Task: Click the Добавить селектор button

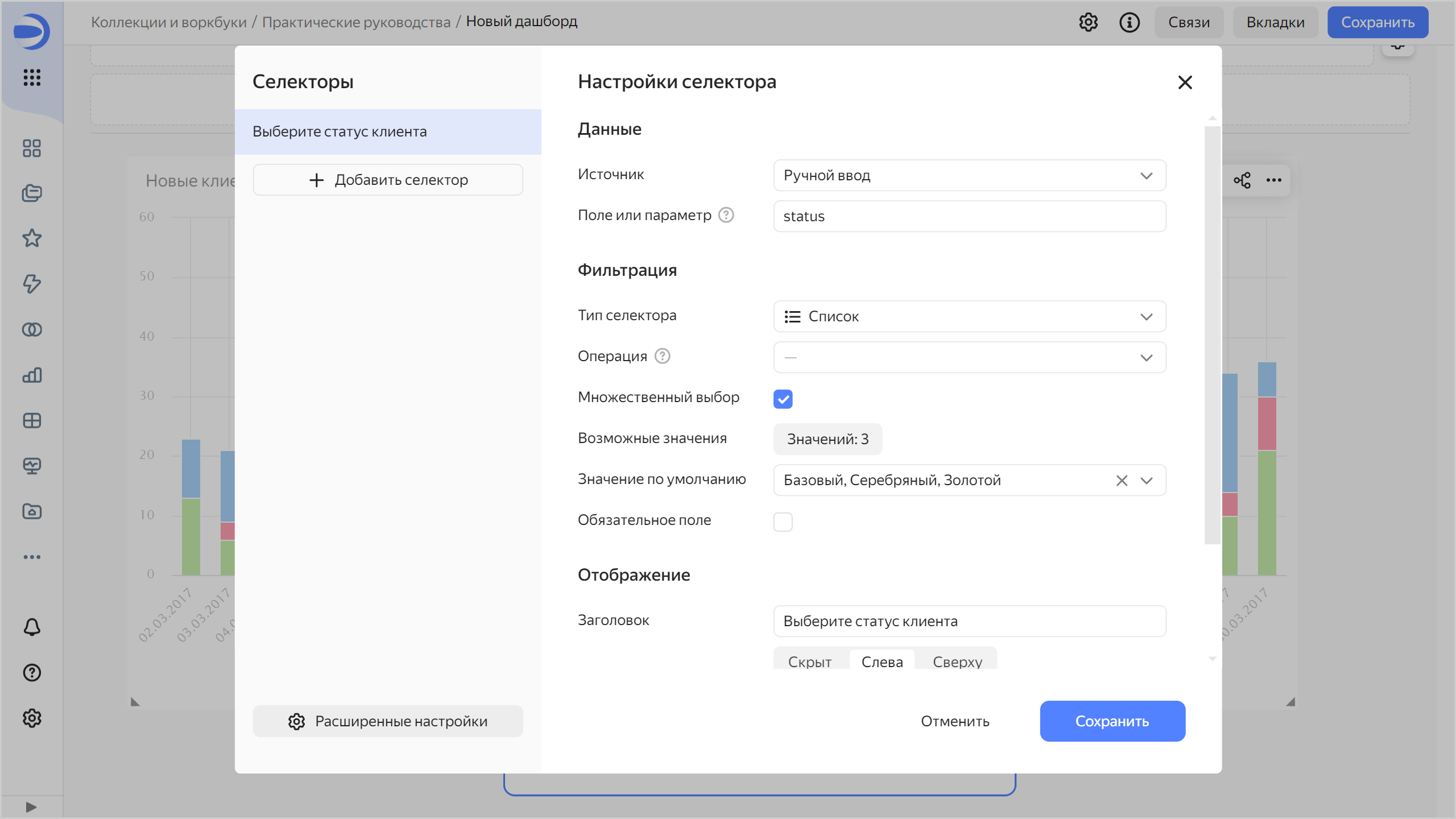Action: (388, 180)
